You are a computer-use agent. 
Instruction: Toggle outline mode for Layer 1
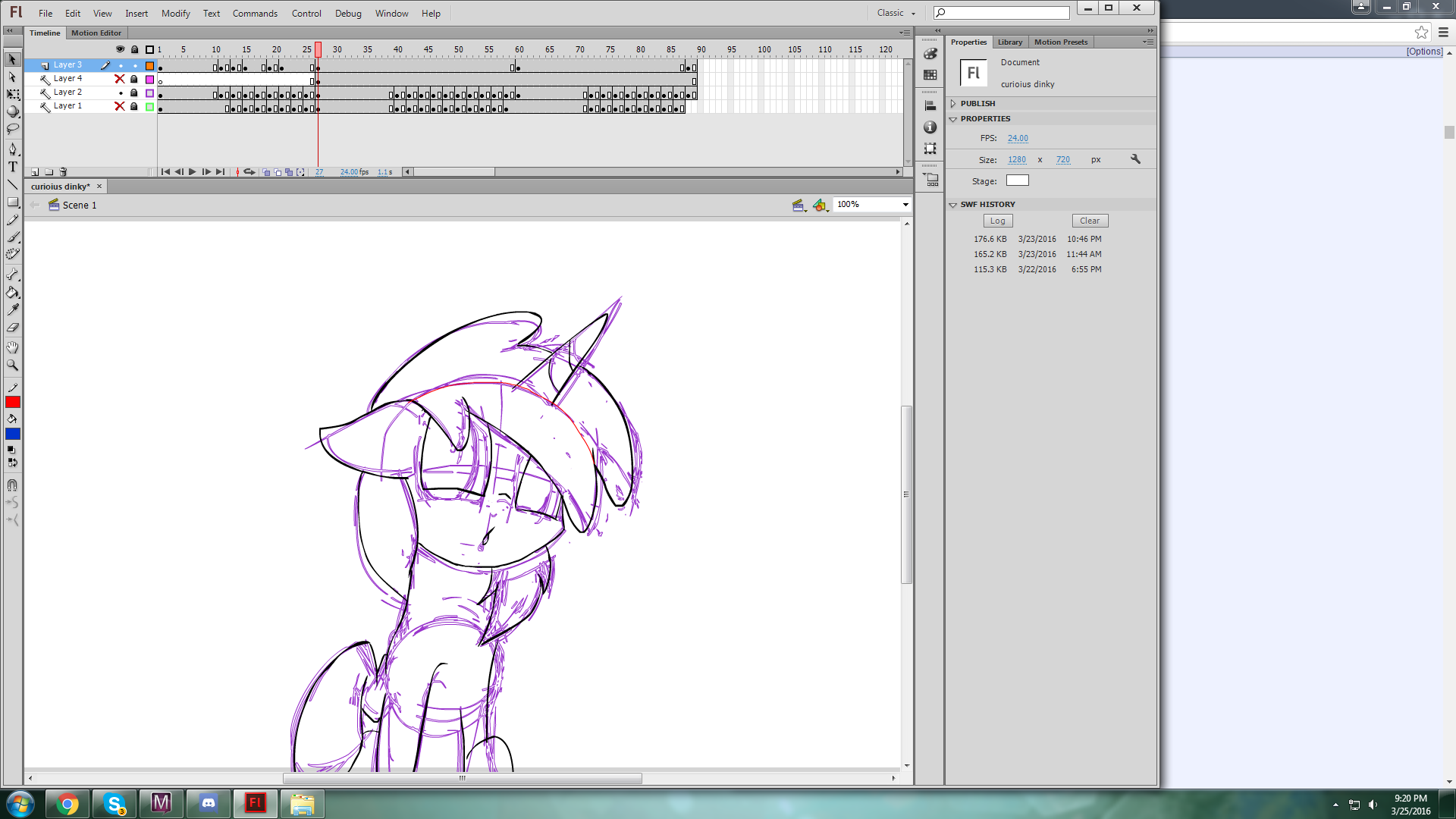150,106
